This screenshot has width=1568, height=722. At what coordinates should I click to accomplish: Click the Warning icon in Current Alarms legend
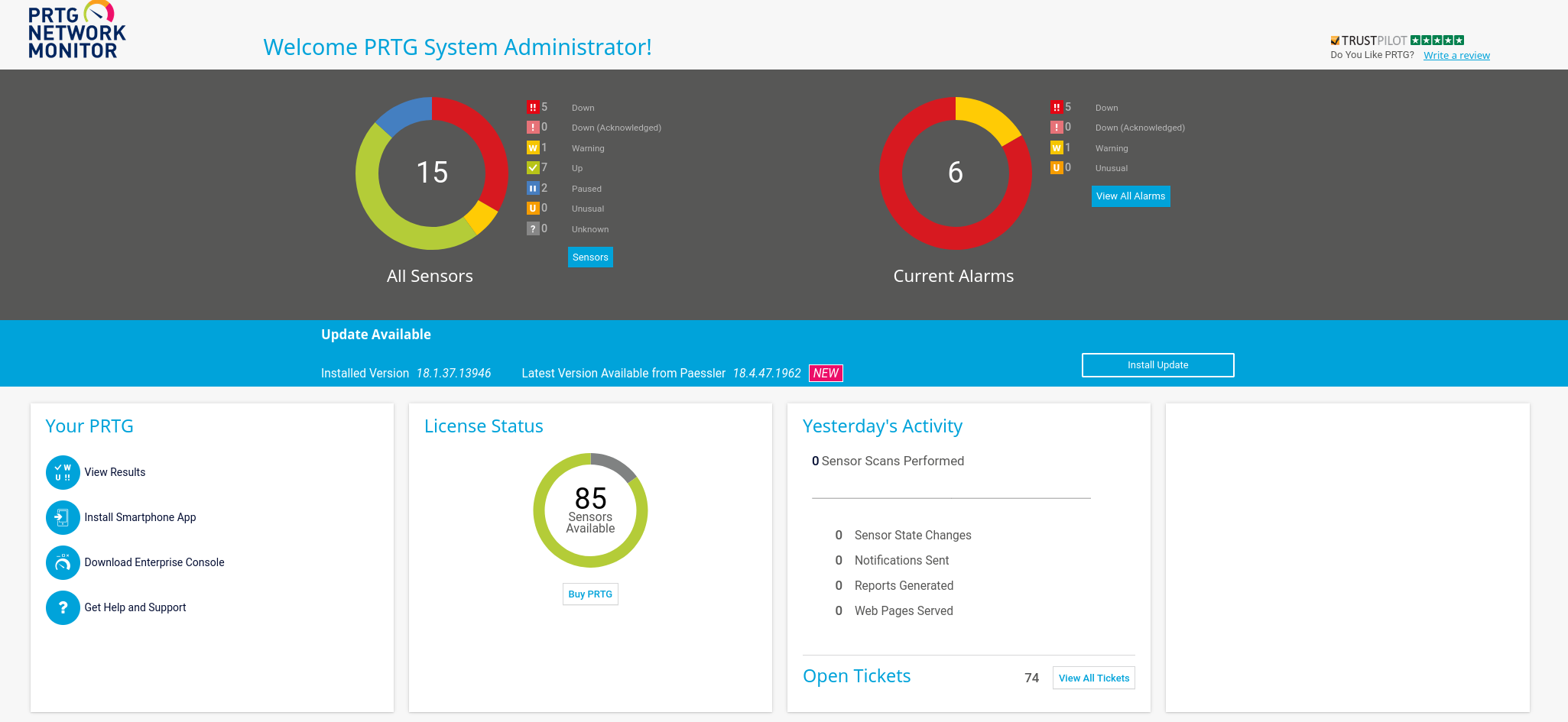1057,148
